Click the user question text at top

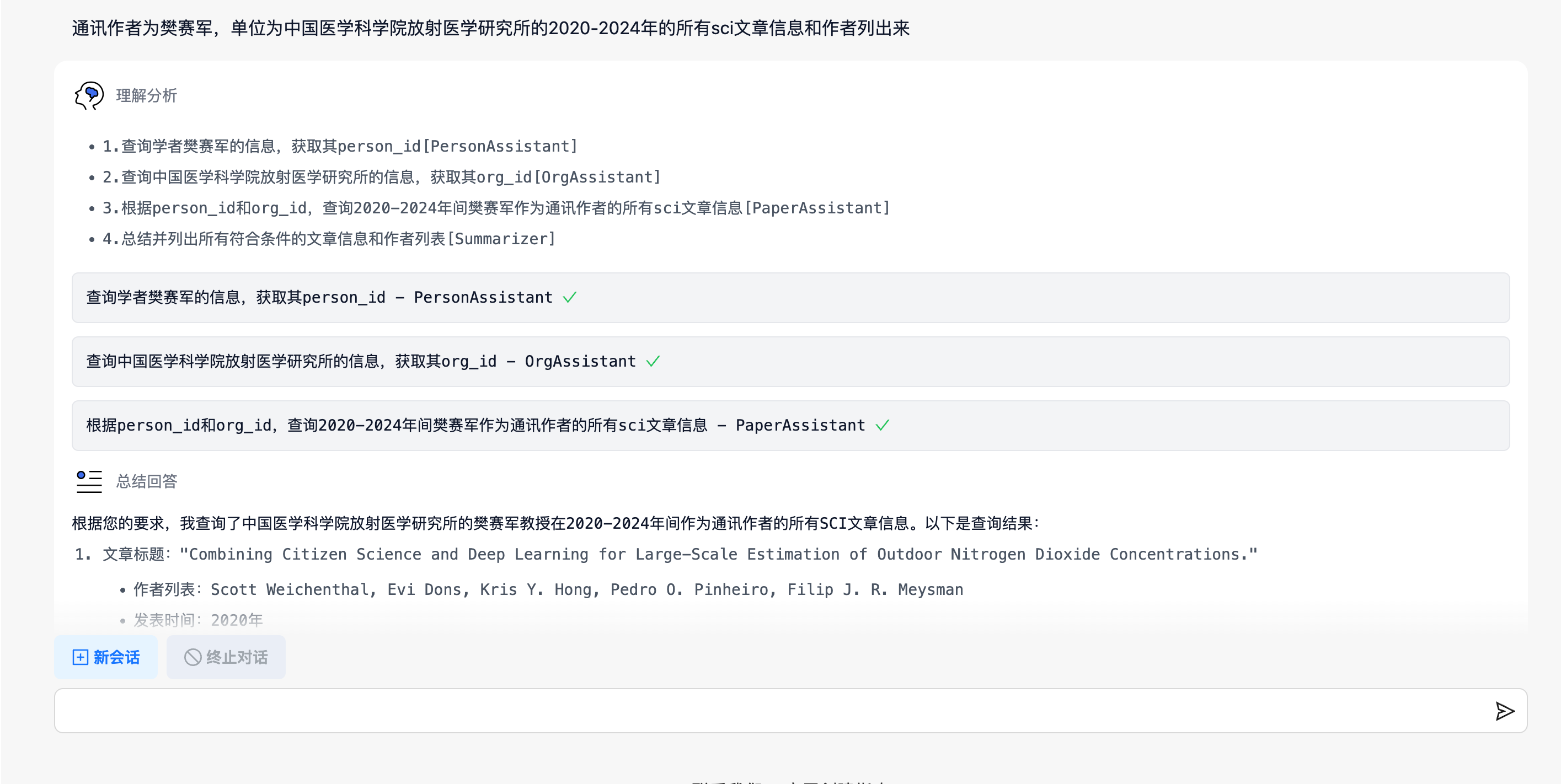[490, 28]
